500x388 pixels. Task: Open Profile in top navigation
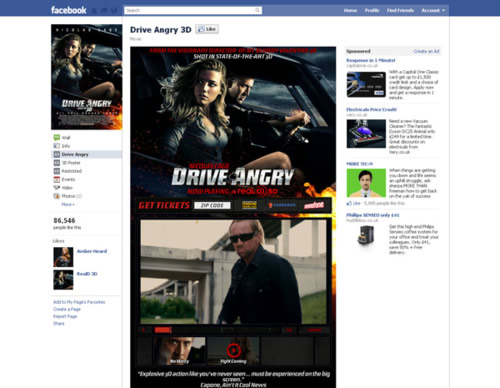pyautogui.click(x=372, y=10)
